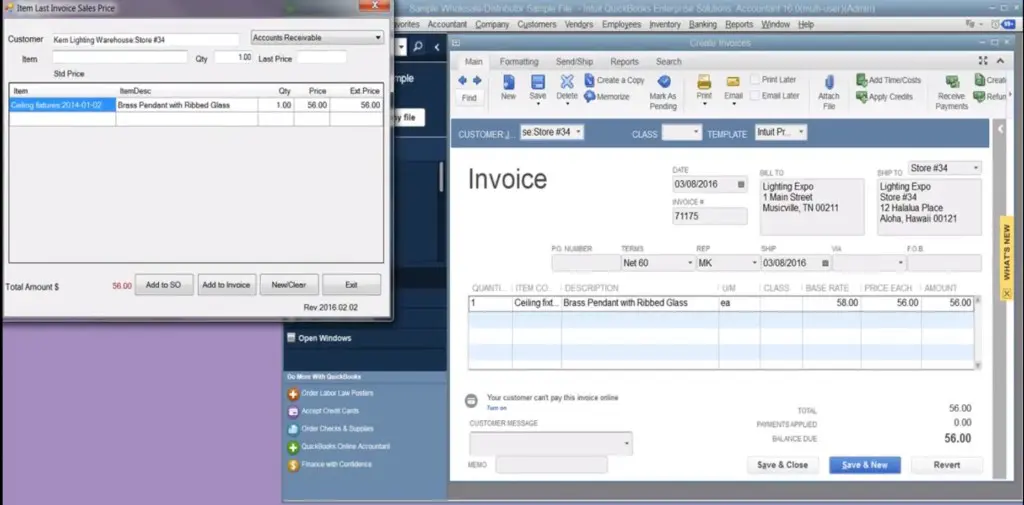Open Order Labor Law Posters shortcut

pos(329,393)
